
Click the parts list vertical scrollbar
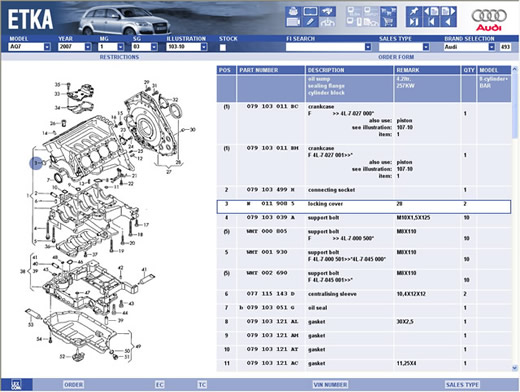click(515, 218)
